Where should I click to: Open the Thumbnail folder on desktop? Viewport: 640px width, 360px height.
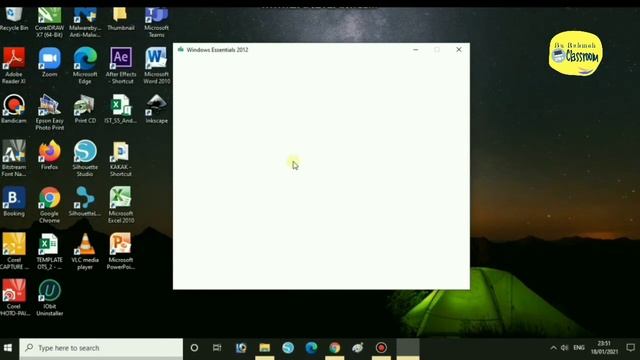tap(121, 19)
